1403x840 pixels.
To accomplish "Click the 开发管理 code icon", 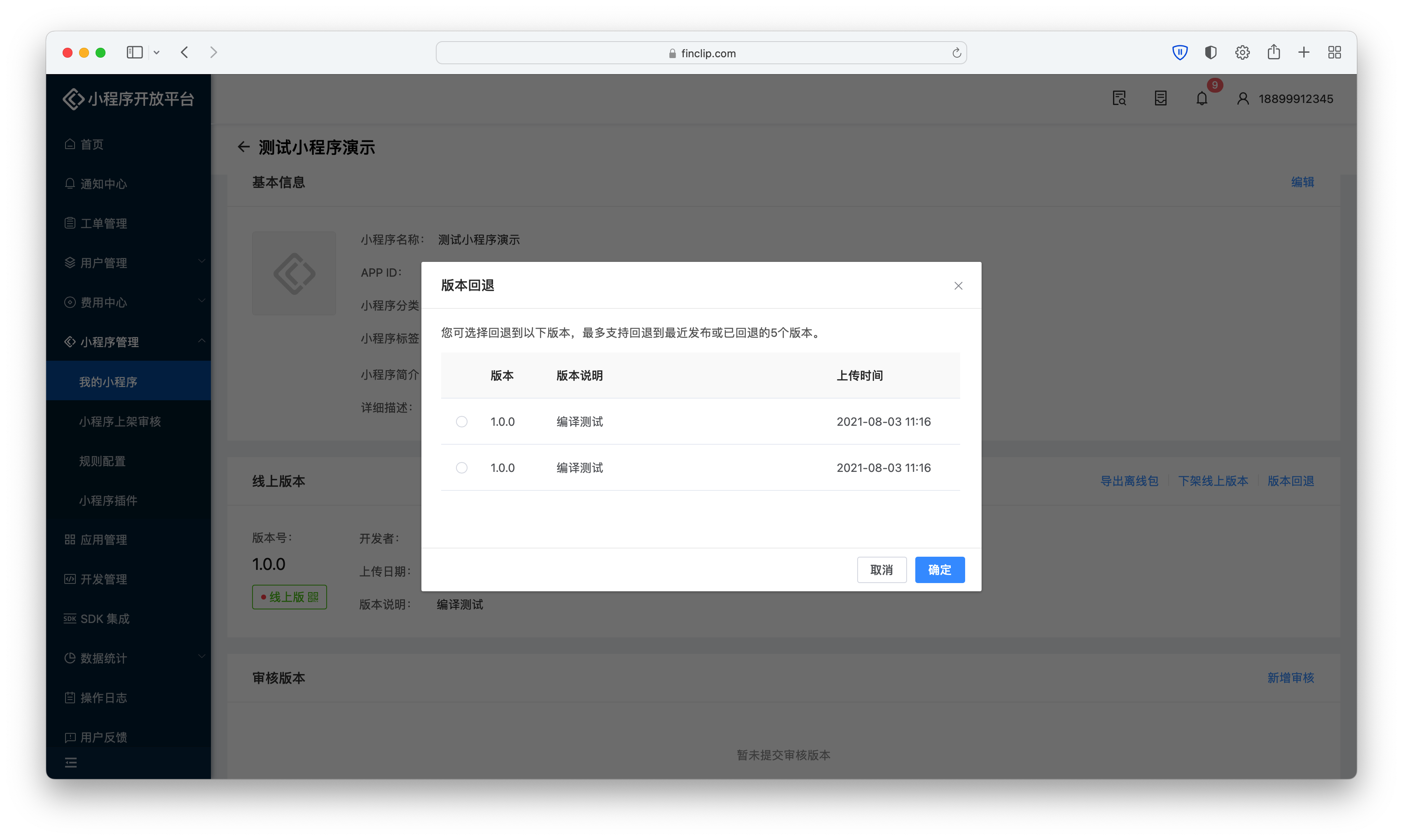I will [70, 579].
